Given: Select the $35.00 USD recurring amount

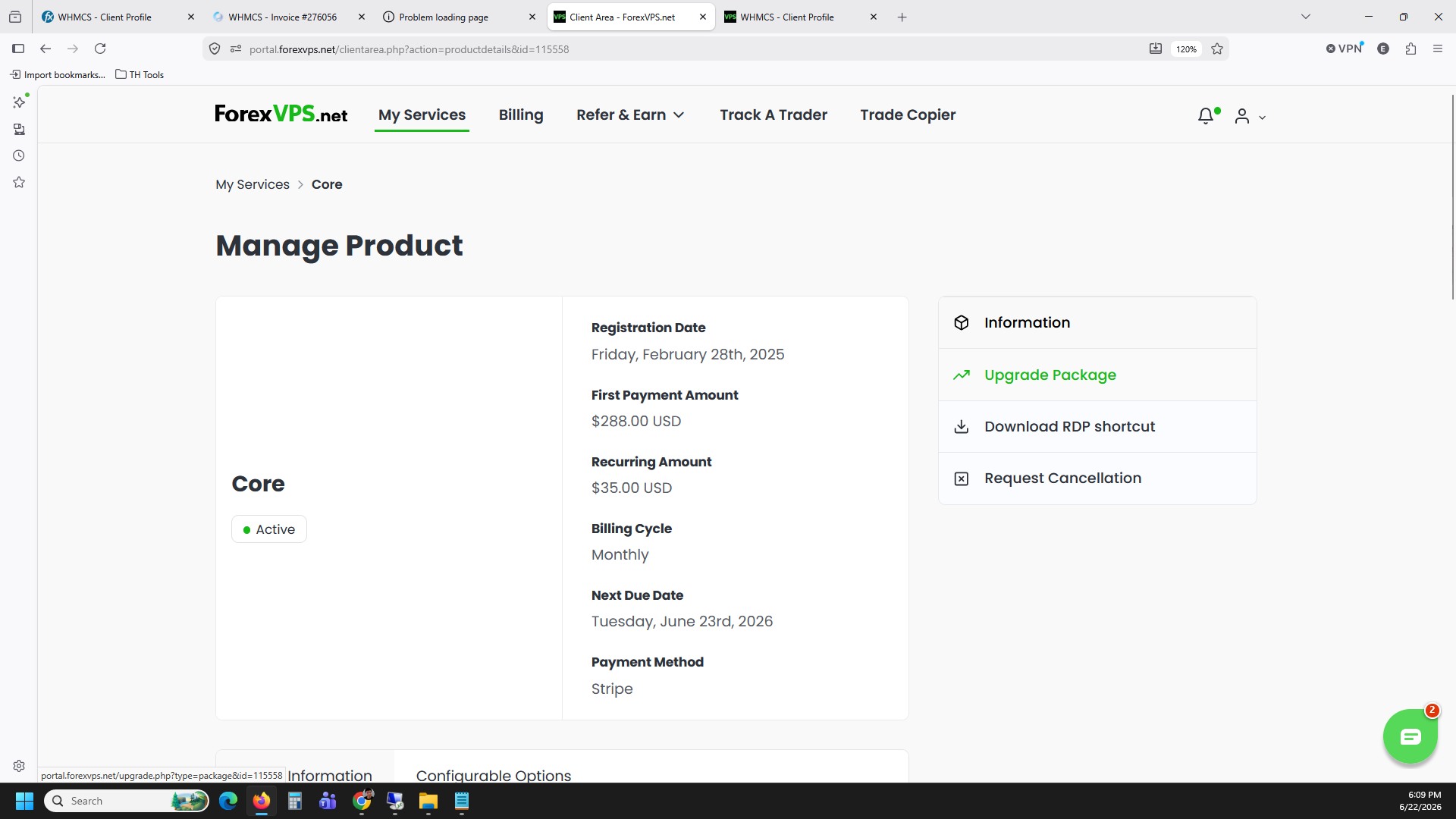Looking at the screenshot, I should 632,488.
